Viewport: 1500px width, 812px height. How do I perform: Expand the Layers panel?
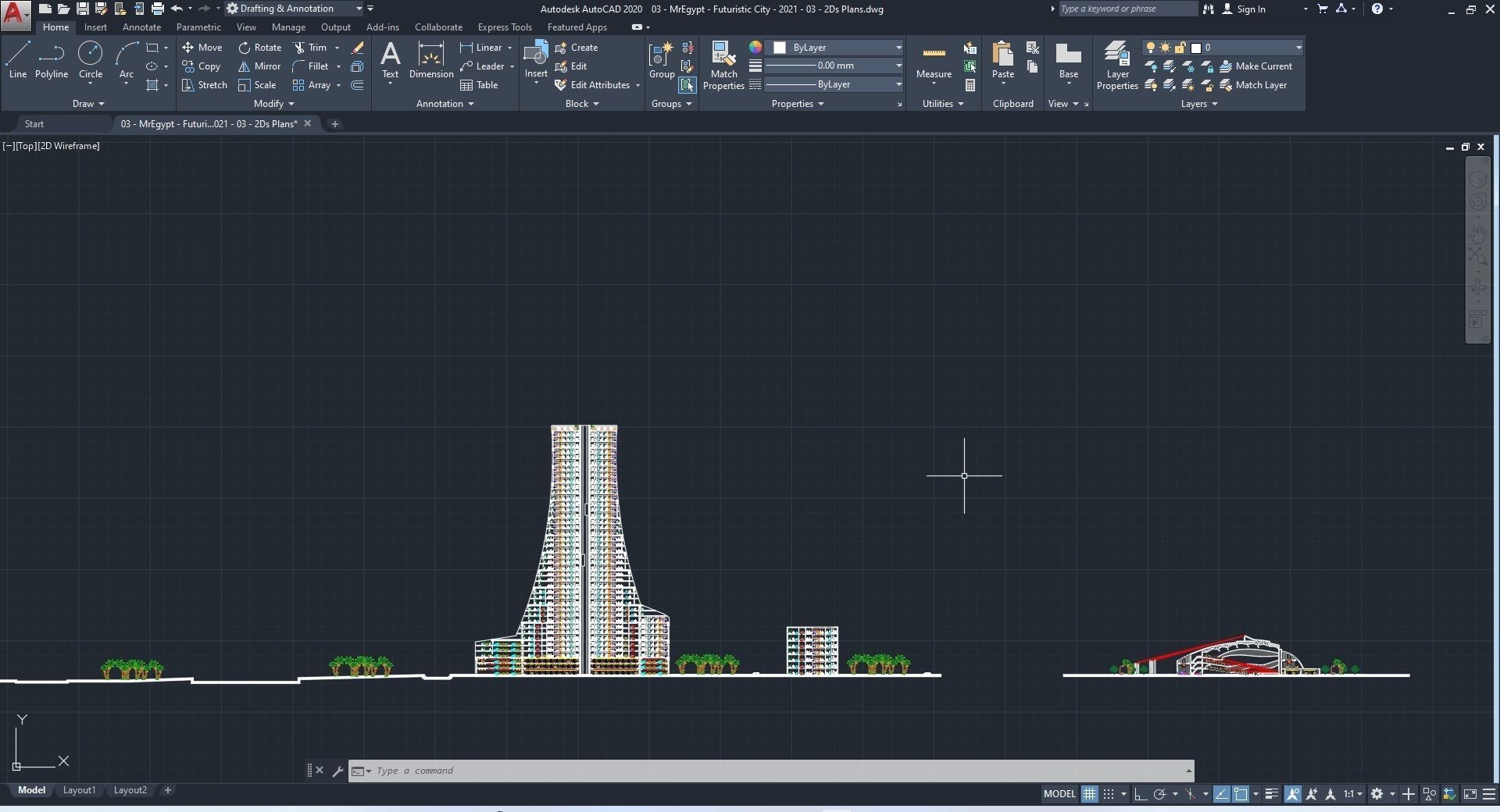1199,104
